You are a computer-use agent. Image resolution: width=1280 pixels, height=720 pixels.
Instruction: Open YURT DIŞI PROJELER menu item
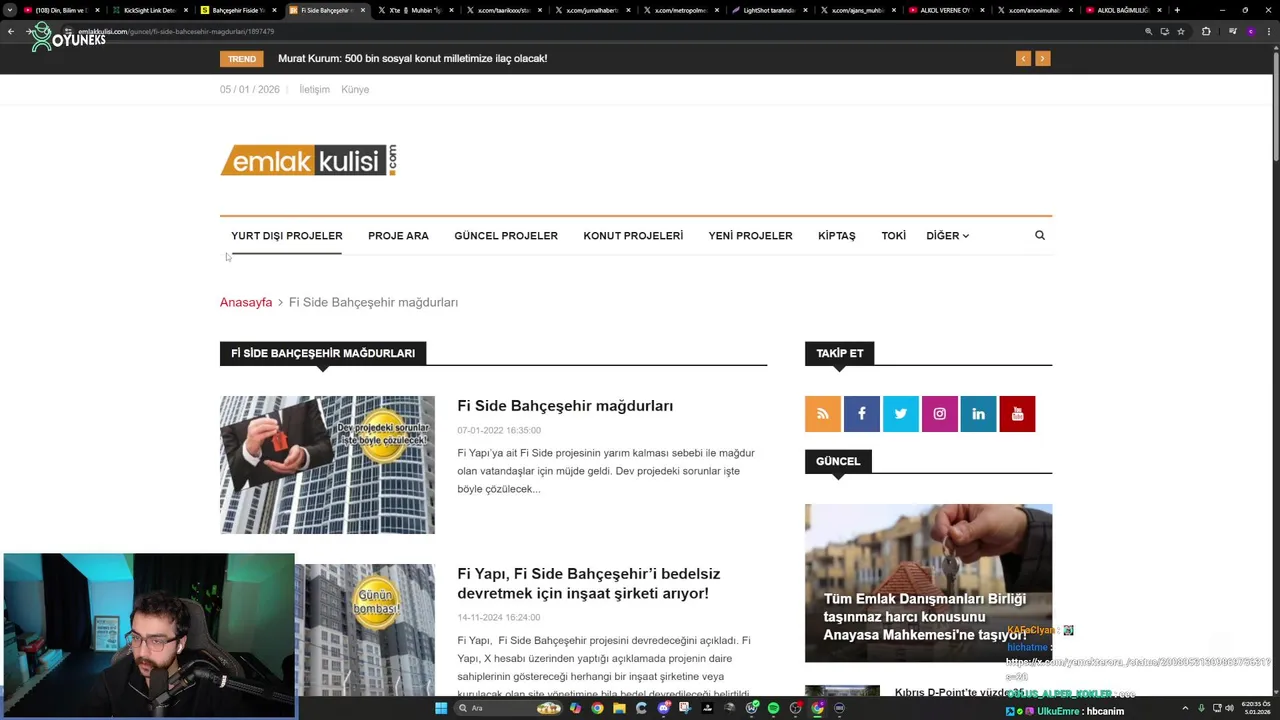[x=287, y=236]
